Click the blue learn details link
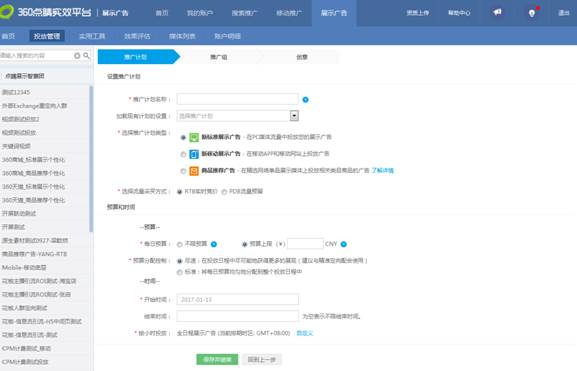Viewport: 577px width, 371px height. pos(383,171)
